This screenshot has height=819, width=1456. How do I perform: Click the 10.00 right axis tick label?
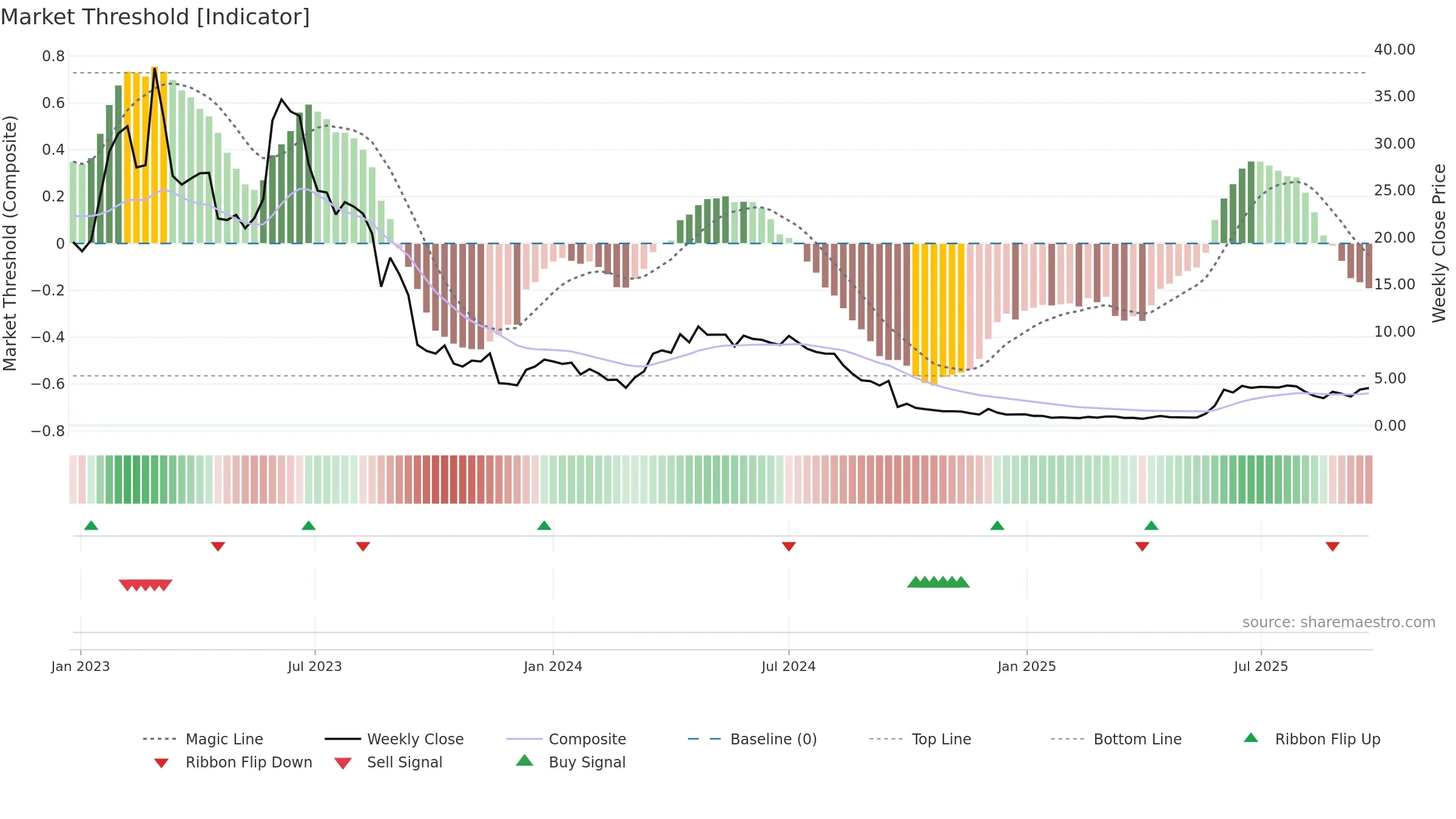(1395, 332)
